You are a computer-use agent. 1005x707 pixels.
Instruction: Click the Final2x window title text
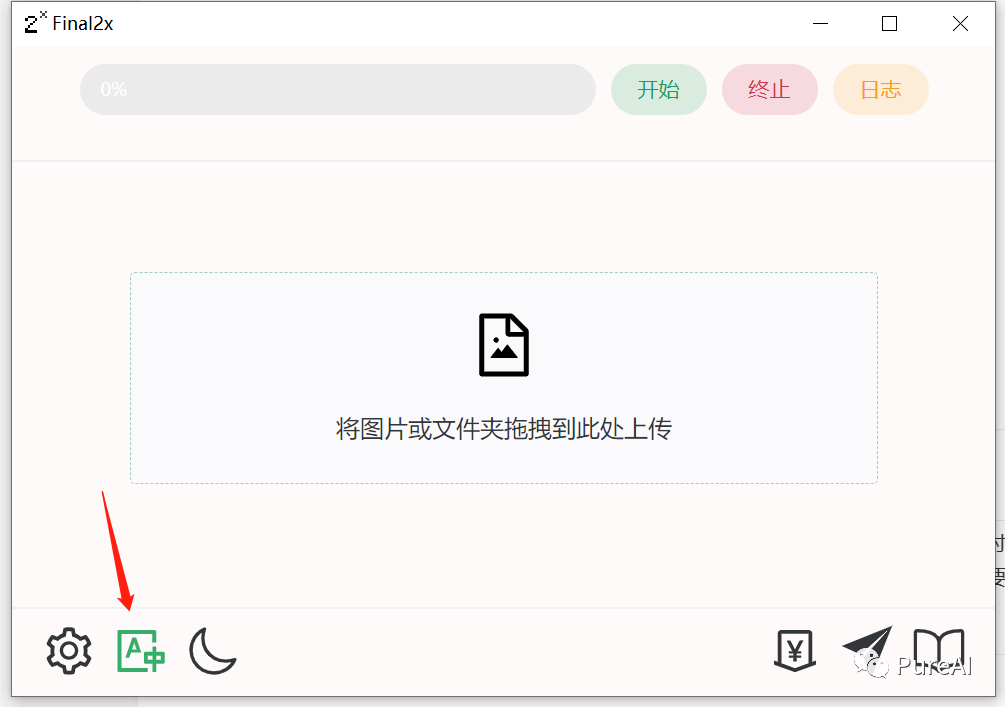click(83, 24)
